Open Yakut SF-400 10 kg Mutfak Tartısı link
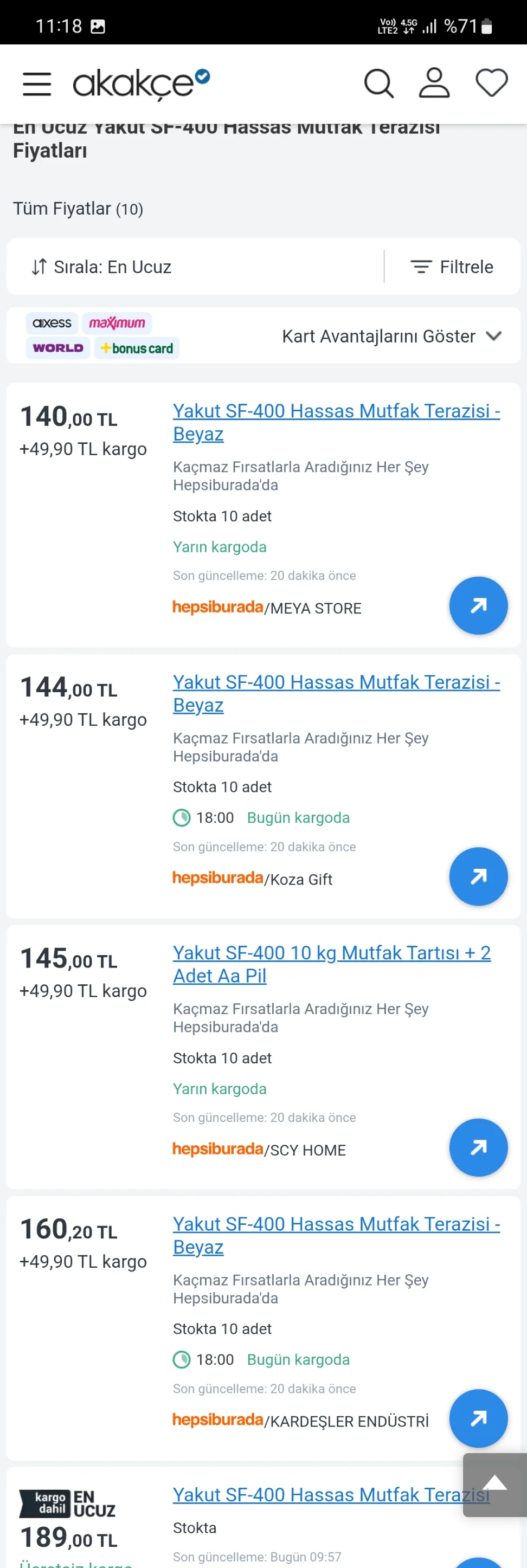 click(331, 964)
